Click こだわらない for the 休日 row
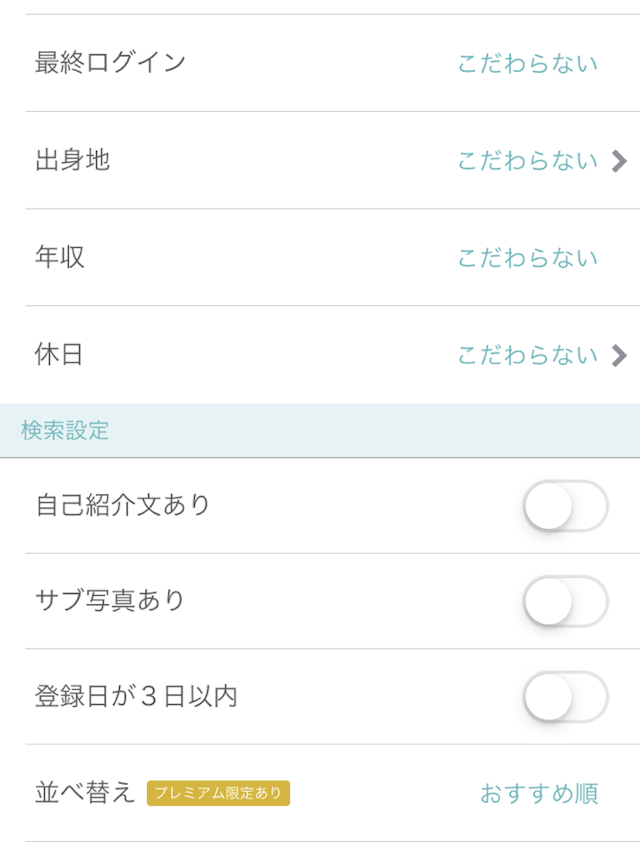Image resolution: width=640 pixels, height=858 pixels. click(x=525, y=354)
